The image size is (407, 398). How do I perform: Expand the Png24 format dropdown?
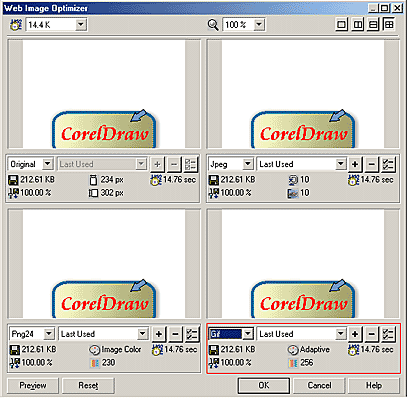[x=49, y=334]
